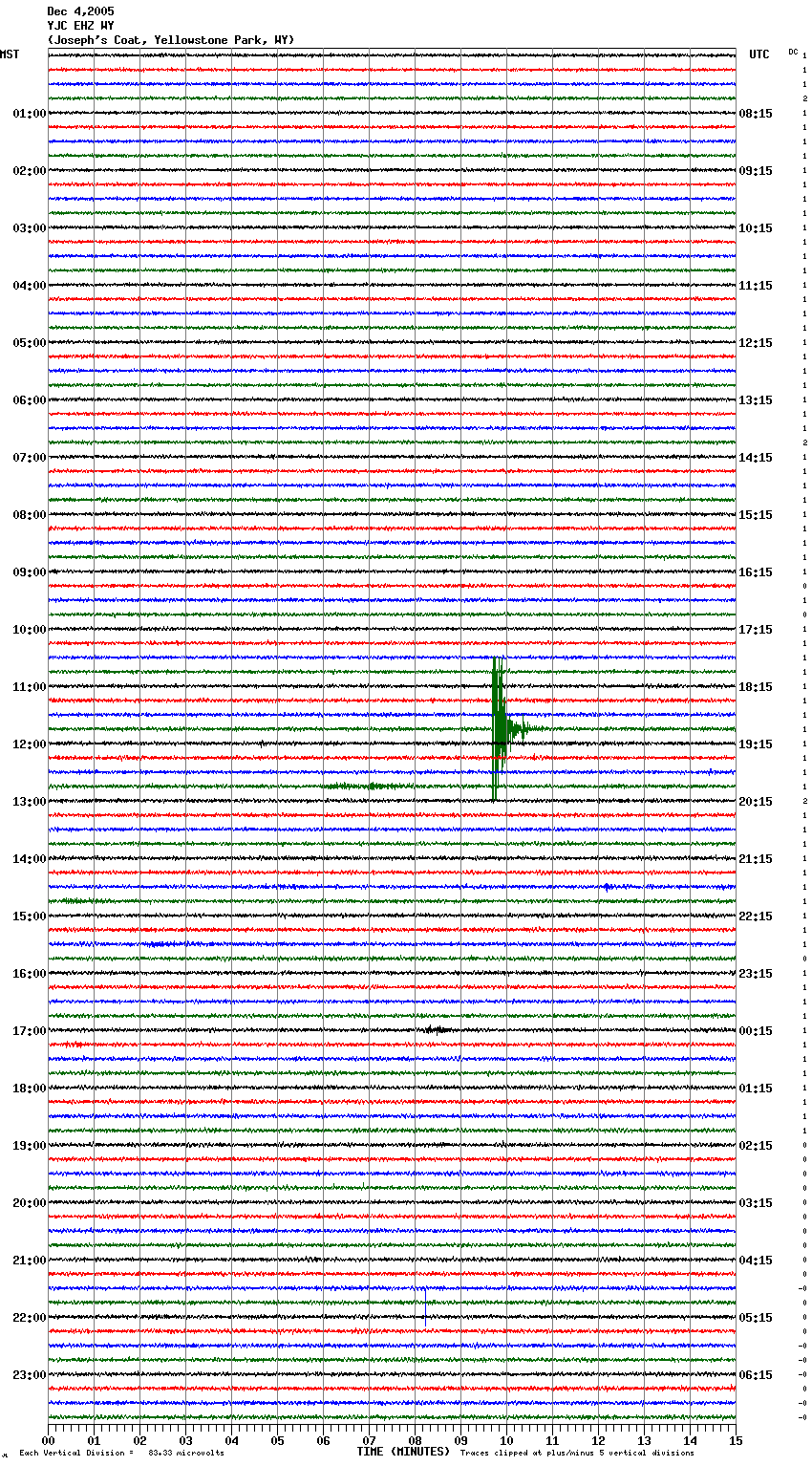Click the "09:15" UTC time label
Screen dimensions: 812x1466
[x=756, y=171]
